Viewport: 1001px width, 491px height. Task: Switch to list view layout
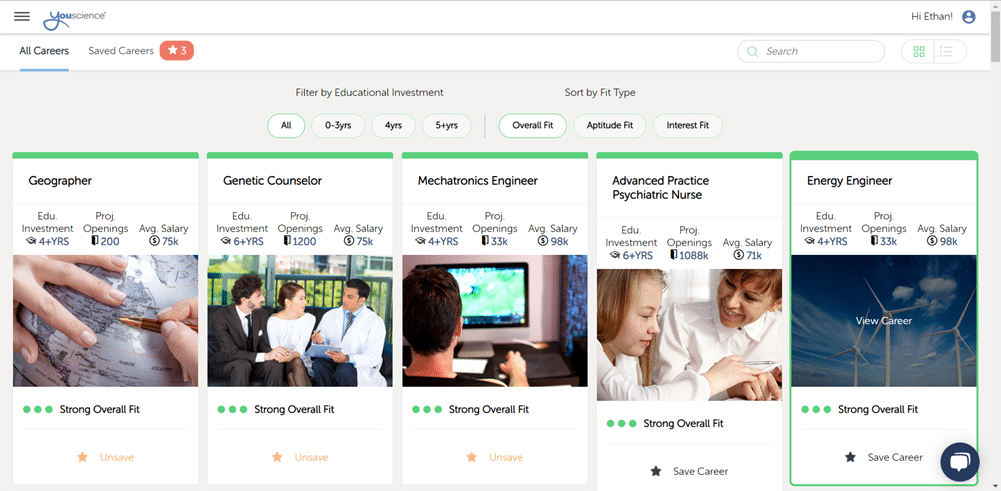[x=947, y=52]
